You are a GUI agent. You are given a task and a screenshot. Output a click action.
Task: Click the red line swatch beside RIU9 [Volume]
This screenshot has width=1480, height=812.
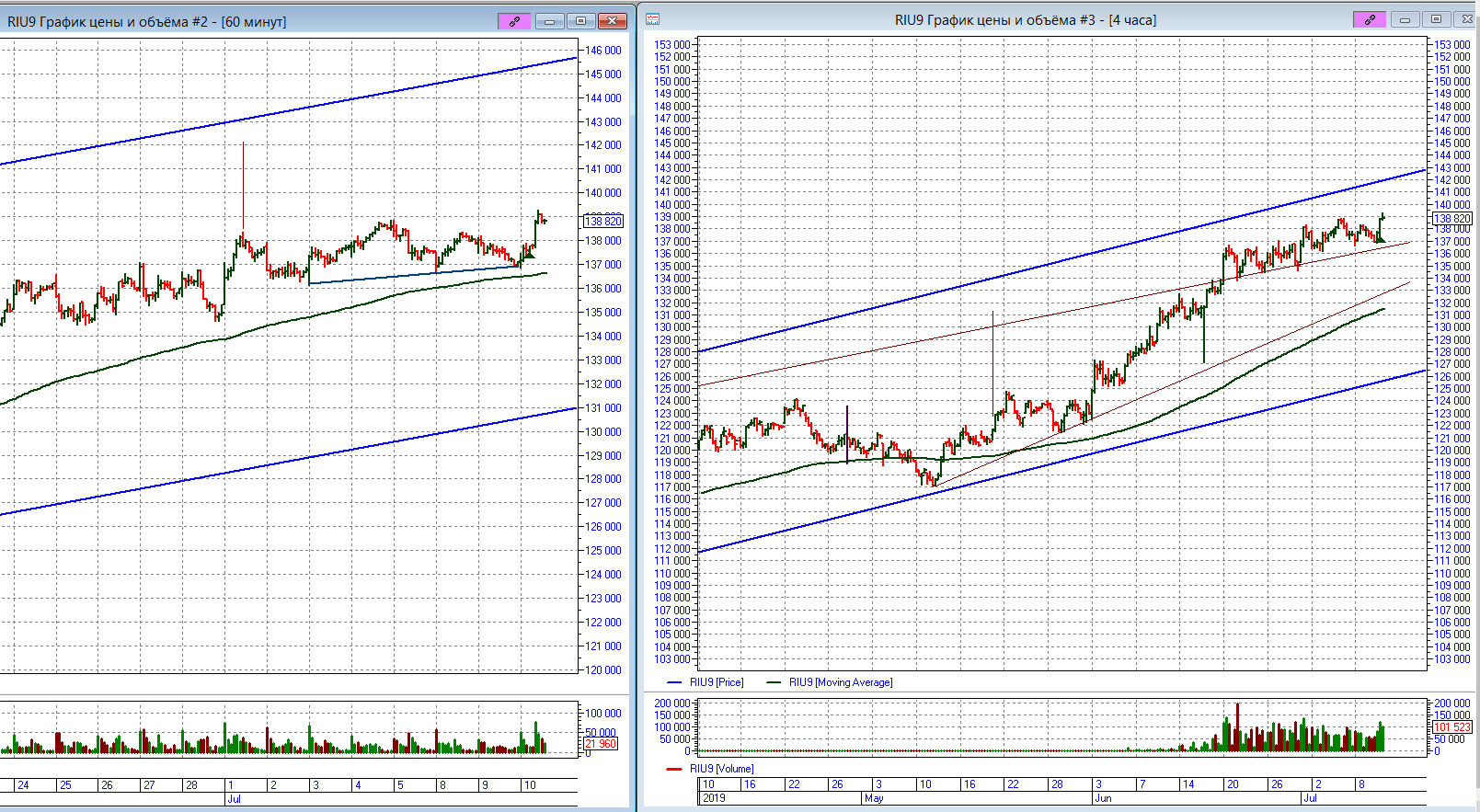pyautogui.click(x=674, y=769)
